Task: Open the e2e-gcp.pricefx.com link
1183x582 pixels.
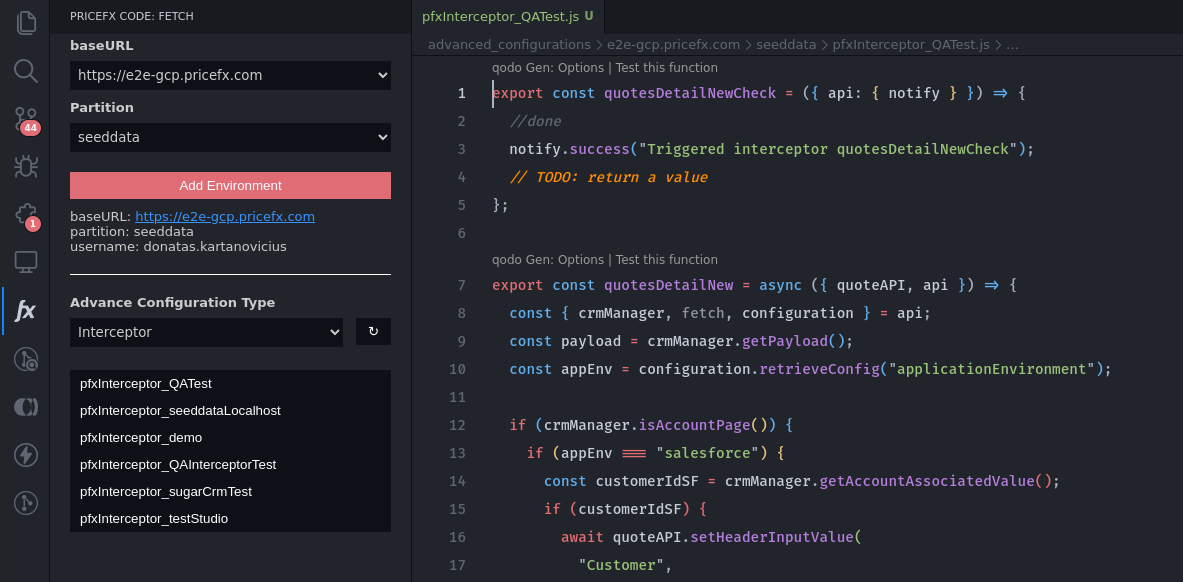Action: click(225, 216)
